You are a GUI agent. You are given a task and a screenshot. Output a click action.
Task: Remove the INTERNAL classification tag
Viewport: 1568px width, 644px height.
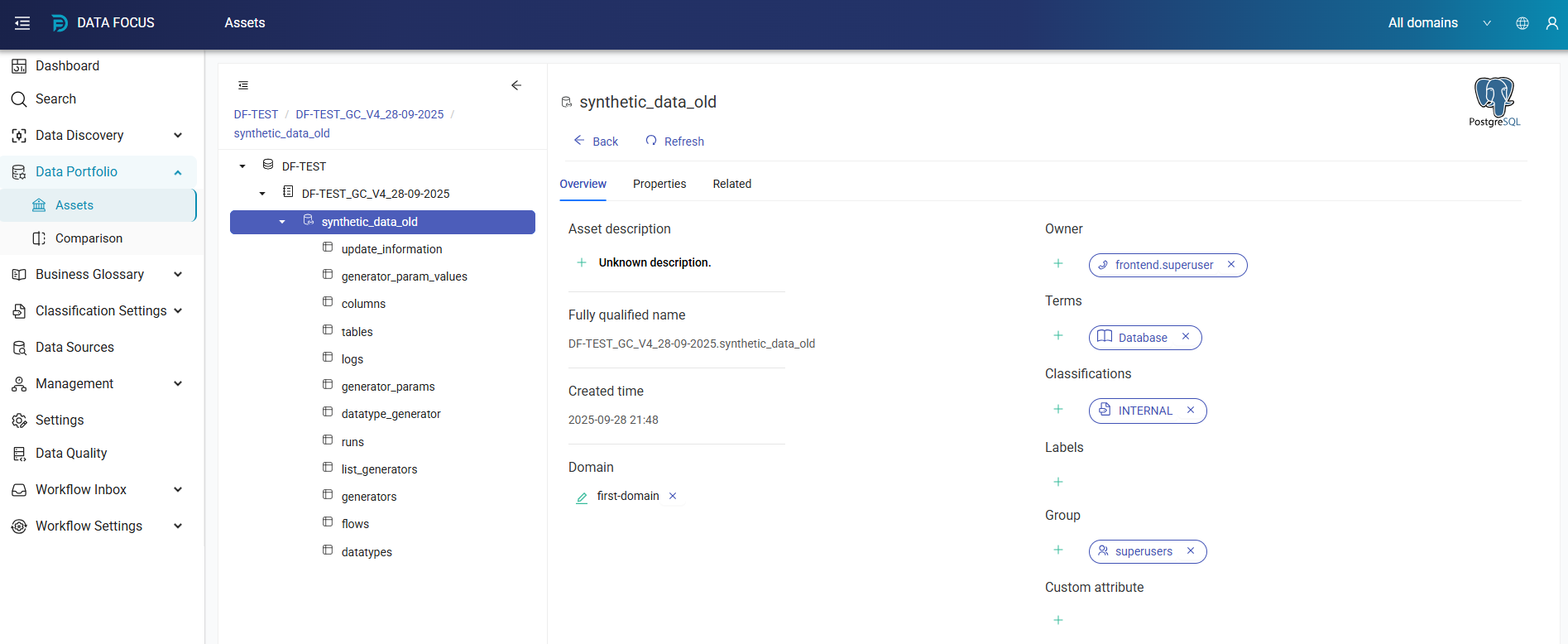pos(1191,411)
